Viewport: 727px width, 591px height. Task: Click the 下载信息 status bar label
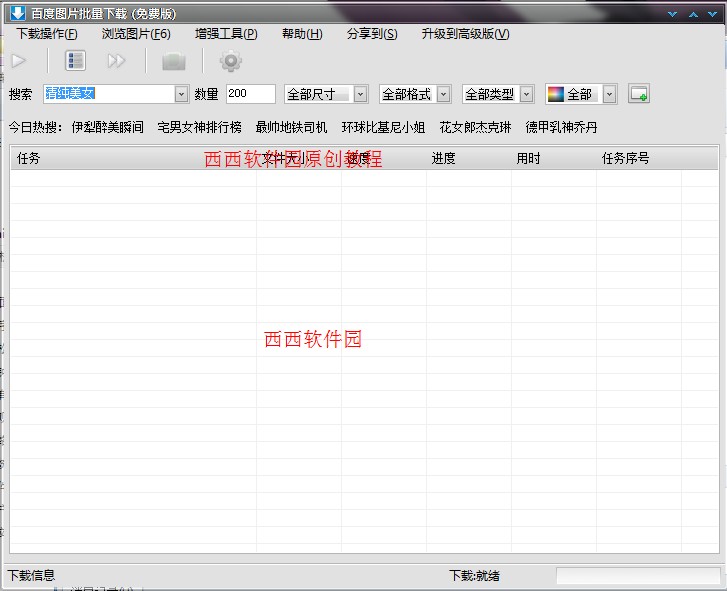coord(31,576)
